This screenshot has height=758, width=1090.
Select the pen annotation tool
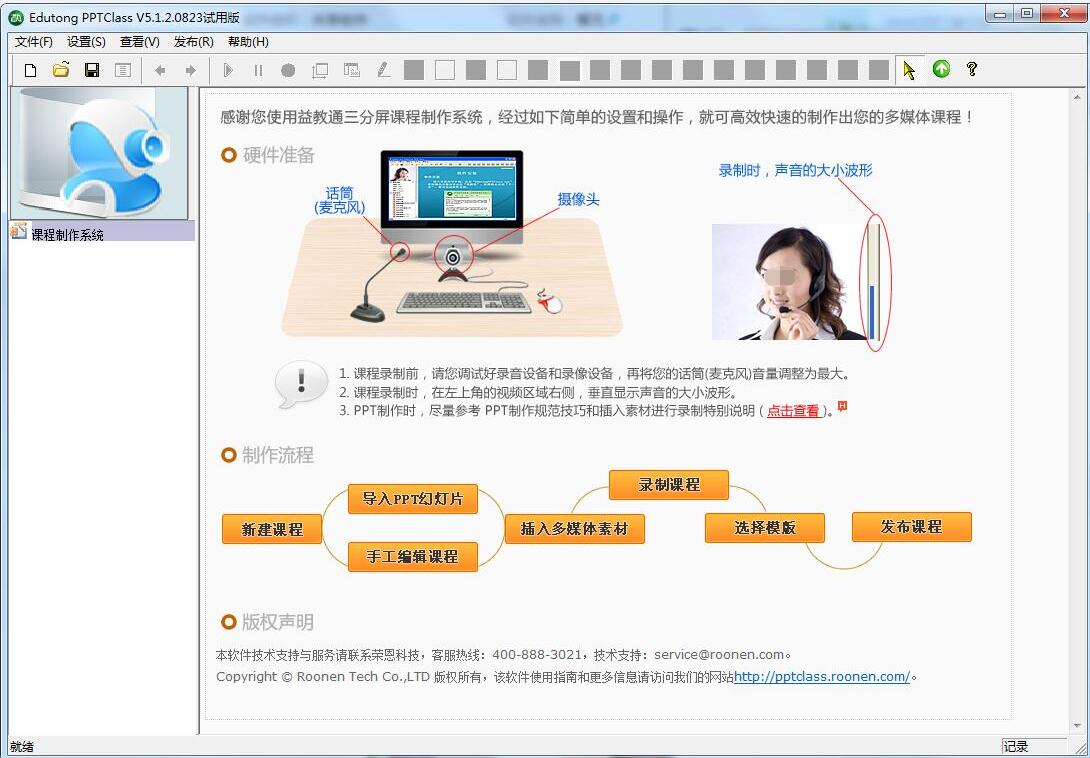(x=383, y=70)
